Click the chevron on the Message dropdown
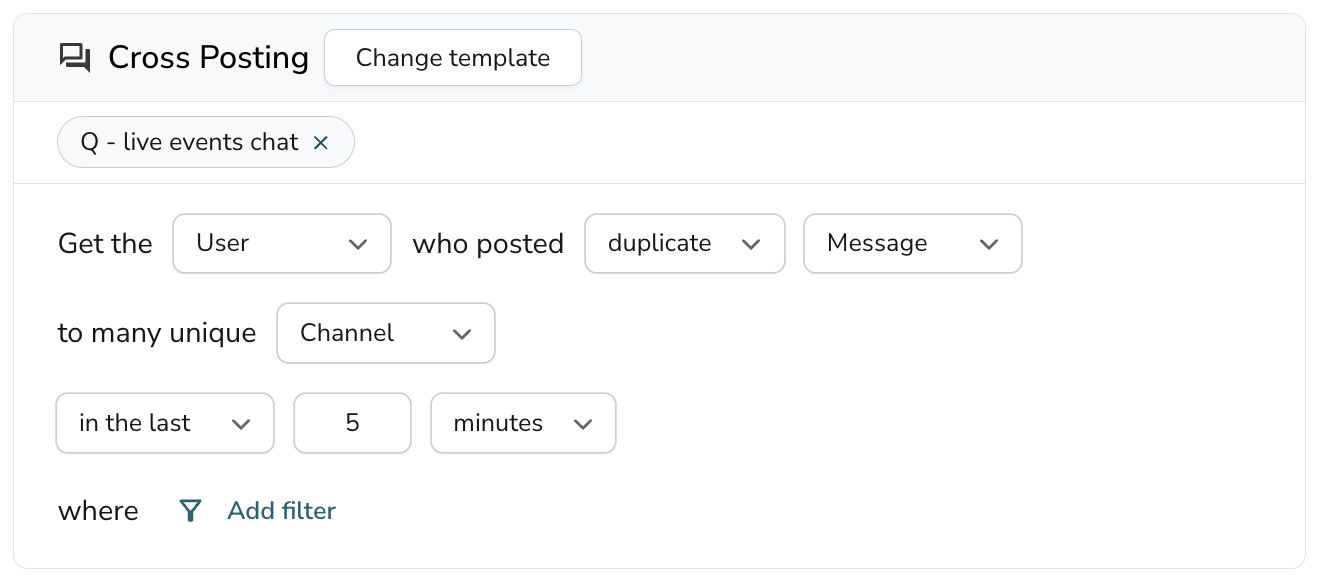Viewport: 1324px width, 580px height. click(989, 243)
